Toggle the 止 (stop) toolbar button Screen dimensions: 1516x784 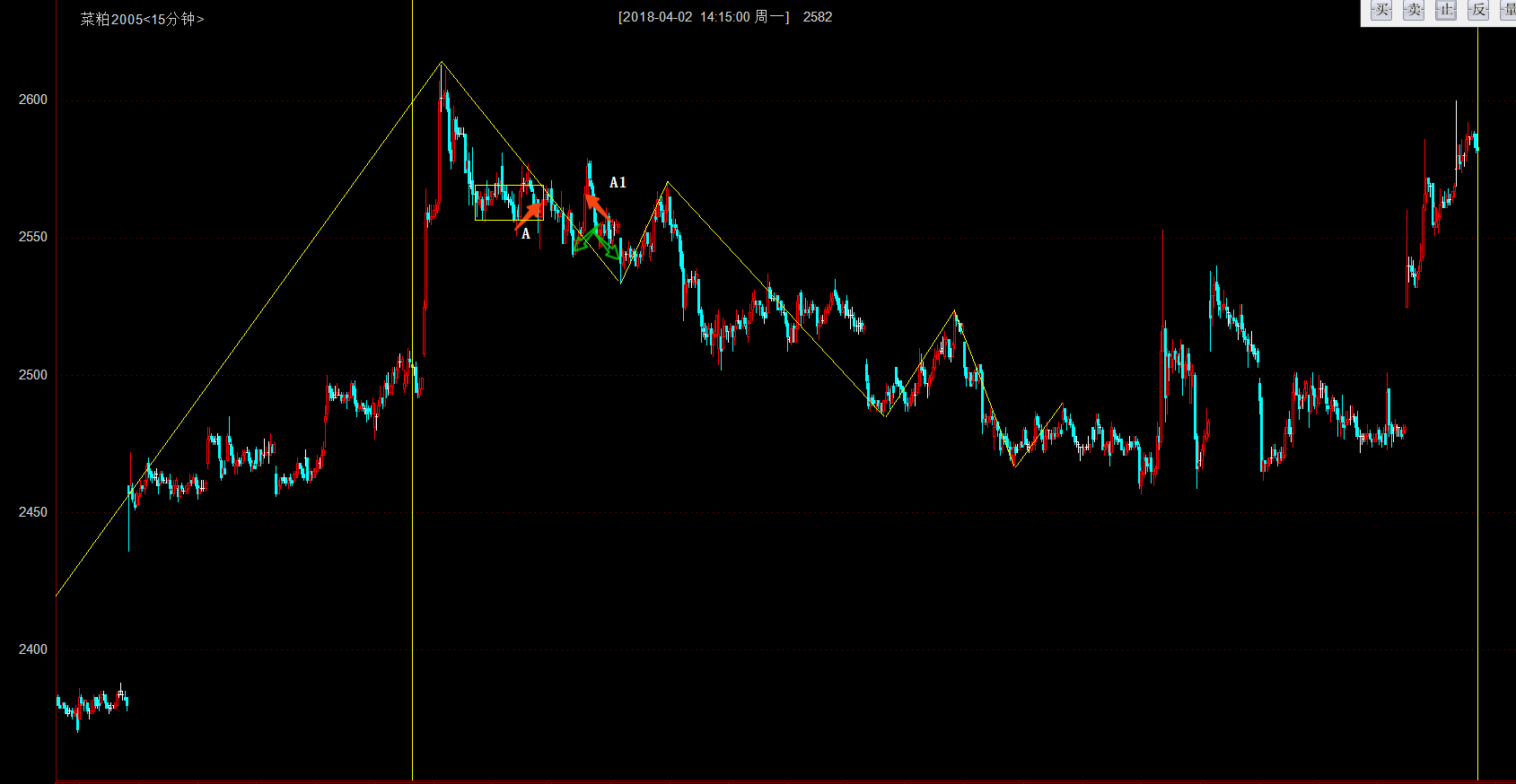tap(1446, 11)
